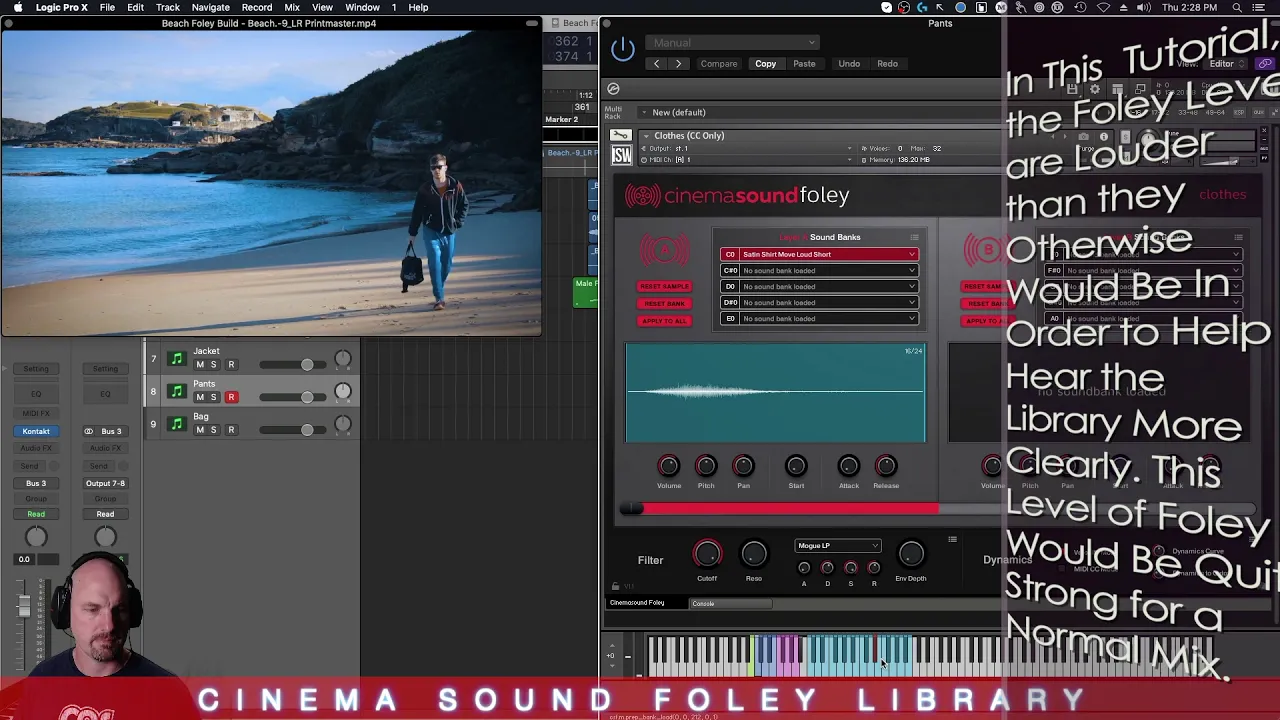
Task: Click the Bag track instrument icon
Action: click(x=177, y=424)
